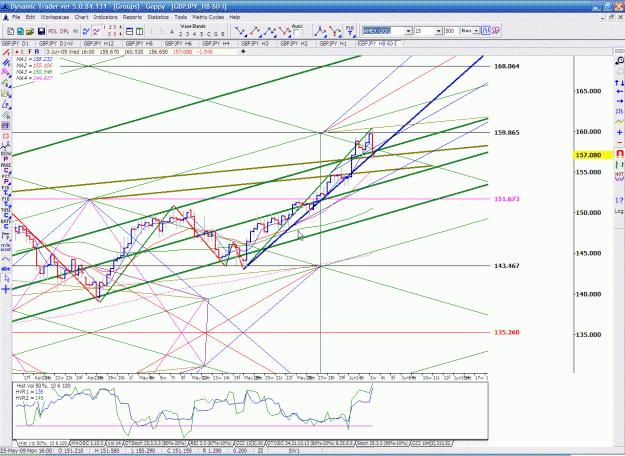The height and width of the screenshot is (456, 625).
Task: Switch to the GBPJPY H4 chart tab
Action: [216, 43]
